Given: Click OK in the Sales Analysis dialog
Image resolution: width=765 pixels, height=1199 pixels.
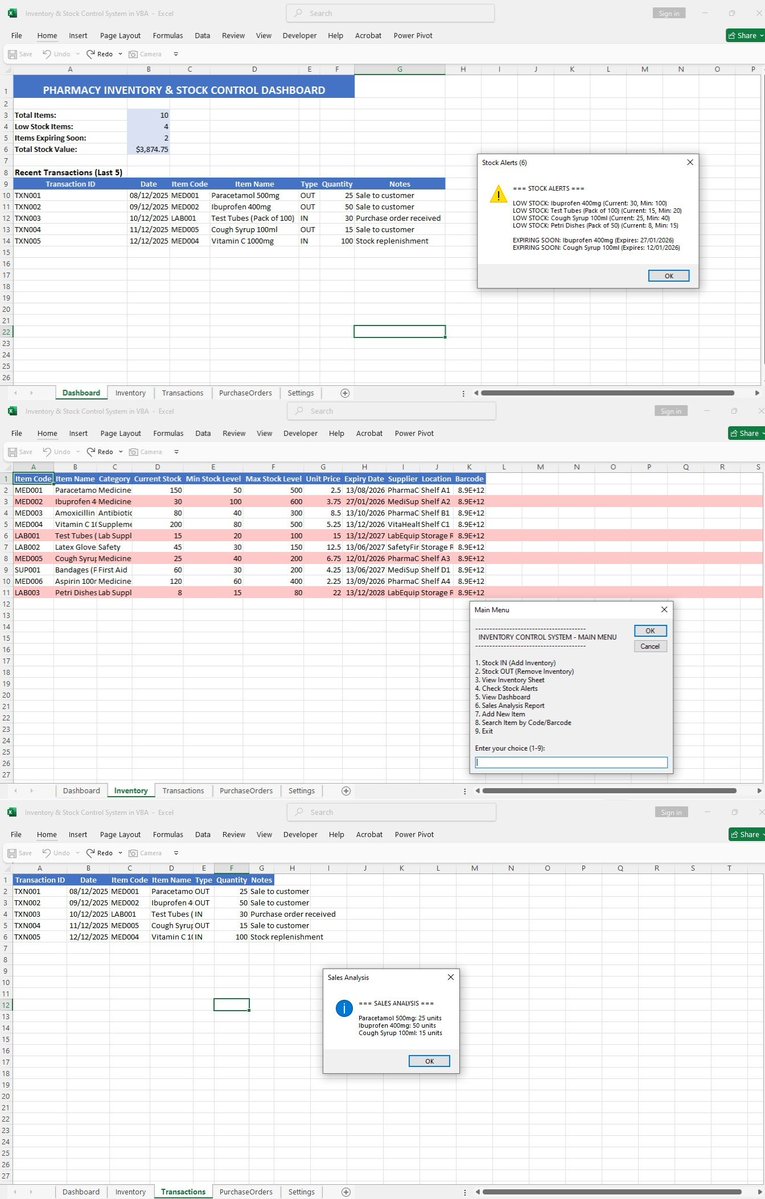Looking at the screenshot, I should 429,1061.
